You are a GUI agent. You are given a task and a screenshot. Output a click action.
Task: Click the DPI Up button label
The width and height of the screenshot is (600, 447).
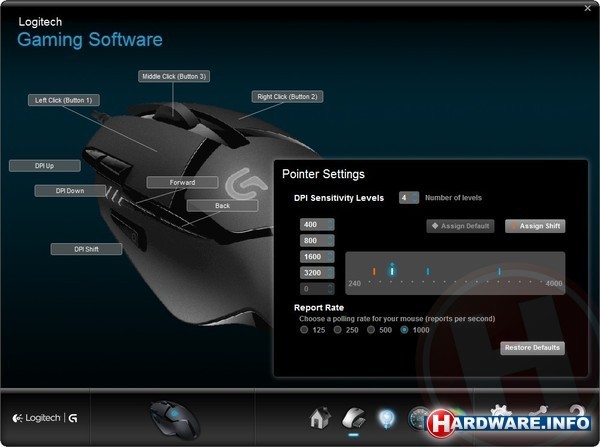pyautogui.click(x=44, y=166)
